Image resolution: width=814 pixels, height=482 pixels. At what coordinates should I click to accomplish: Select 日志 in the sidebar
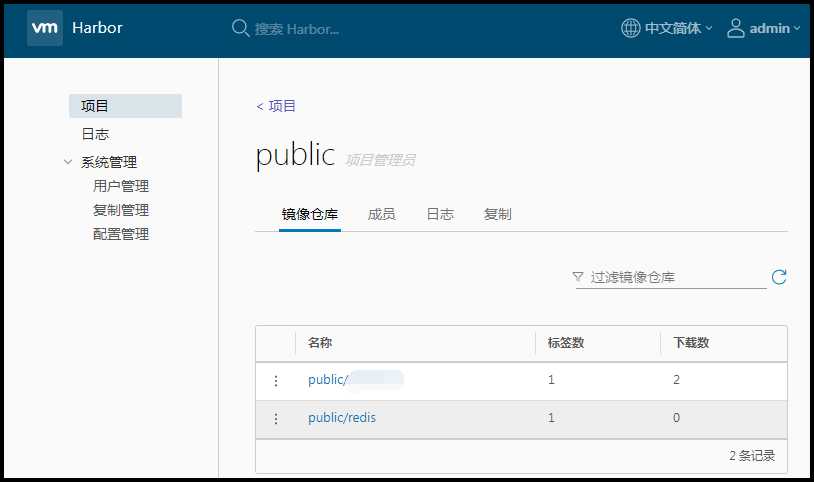[x=95, y=134]
